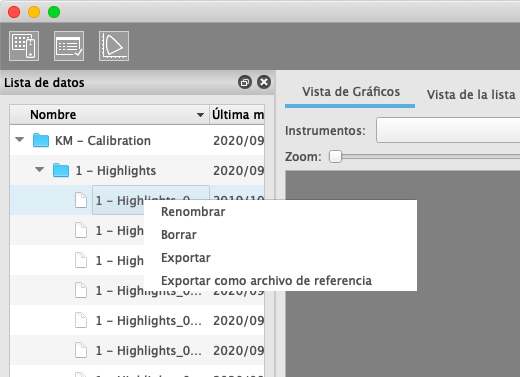The width and height of the screenshot is (520, 377).
Task: Open Nombre column sort dropdown arrow
Action: tap(200, 115)
